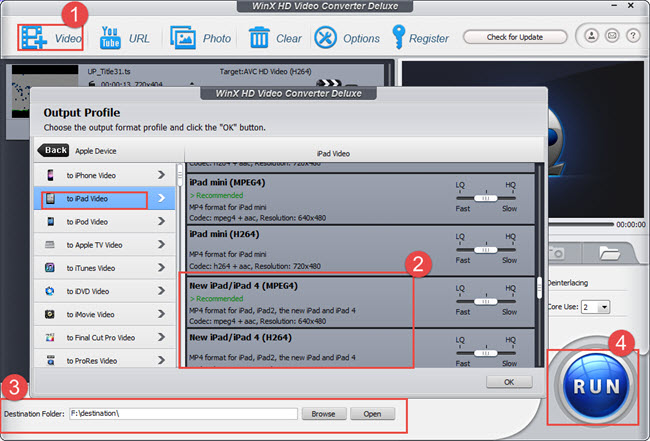Expand the to iTunes Video arrow

[x=161, y=268]
